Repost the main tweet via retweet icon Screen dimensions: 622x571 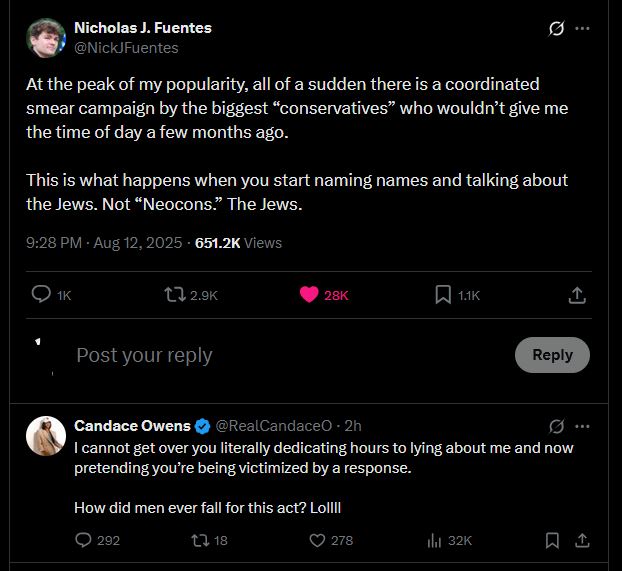(x=175, y=294)
